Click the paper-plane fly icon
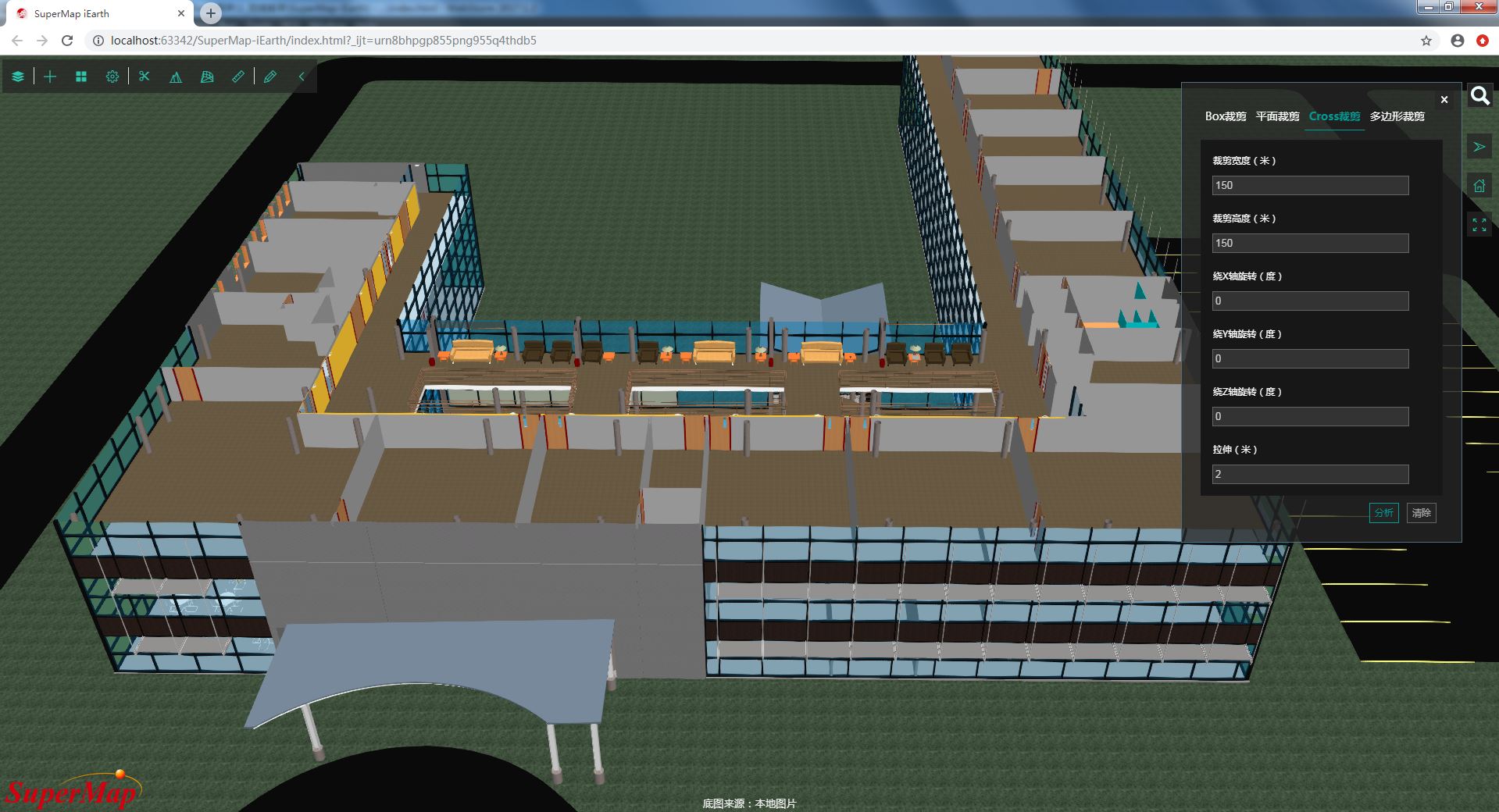This screenshot has width=1499, height=812. click(1479, 147)
